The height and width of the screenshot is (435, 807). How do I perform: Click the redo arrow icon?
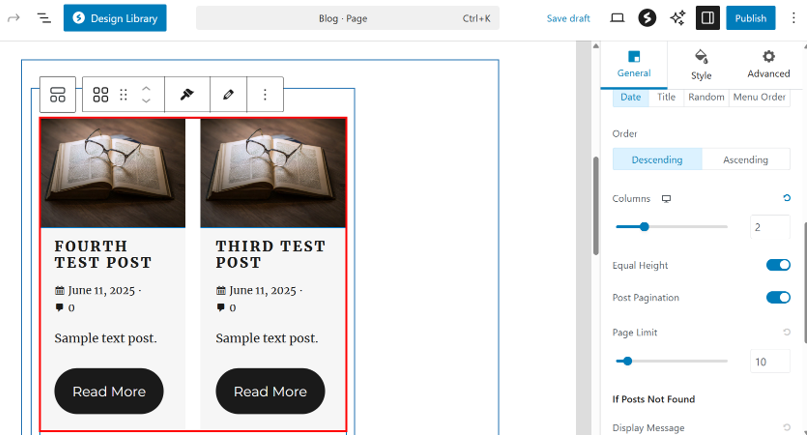tap(13, 18)
